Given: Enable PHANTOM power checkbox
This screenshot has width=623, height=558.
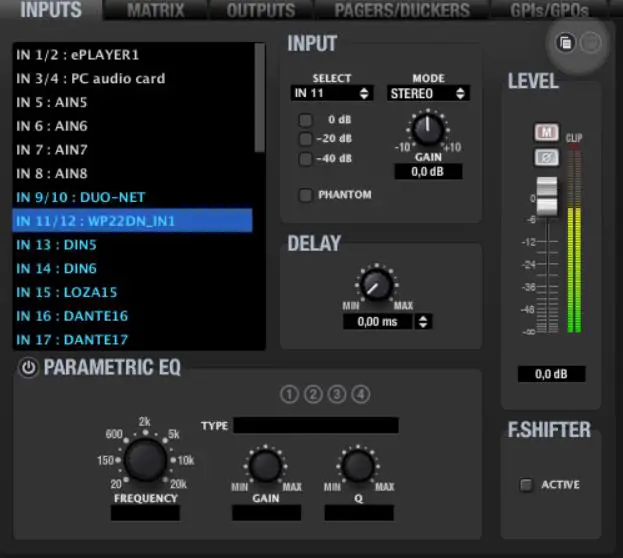Looking at the screenshot, I should pyautogui.click(x=305, y=195).
